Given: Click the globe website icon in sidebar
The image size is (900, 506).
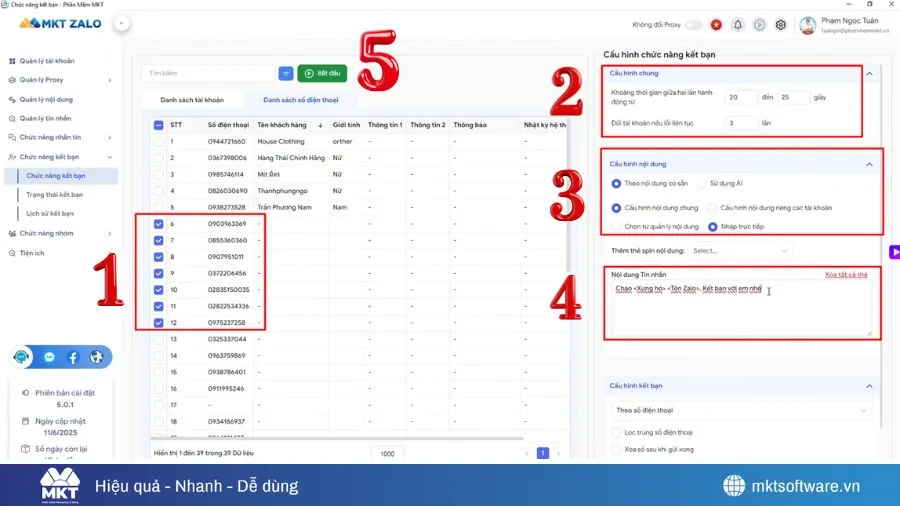Looking at the screenshot, I should point(96,357).
